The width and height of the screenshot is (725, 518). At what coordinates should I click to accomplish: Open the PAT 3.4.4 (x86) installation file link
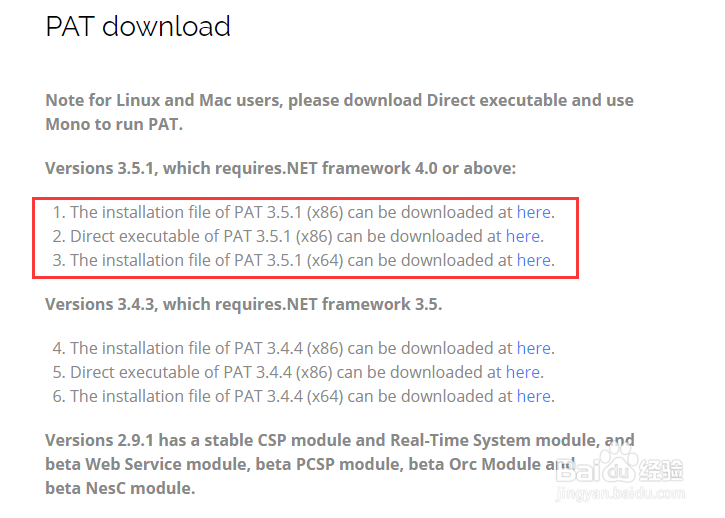pyautogui.click(x=533, y=348)
